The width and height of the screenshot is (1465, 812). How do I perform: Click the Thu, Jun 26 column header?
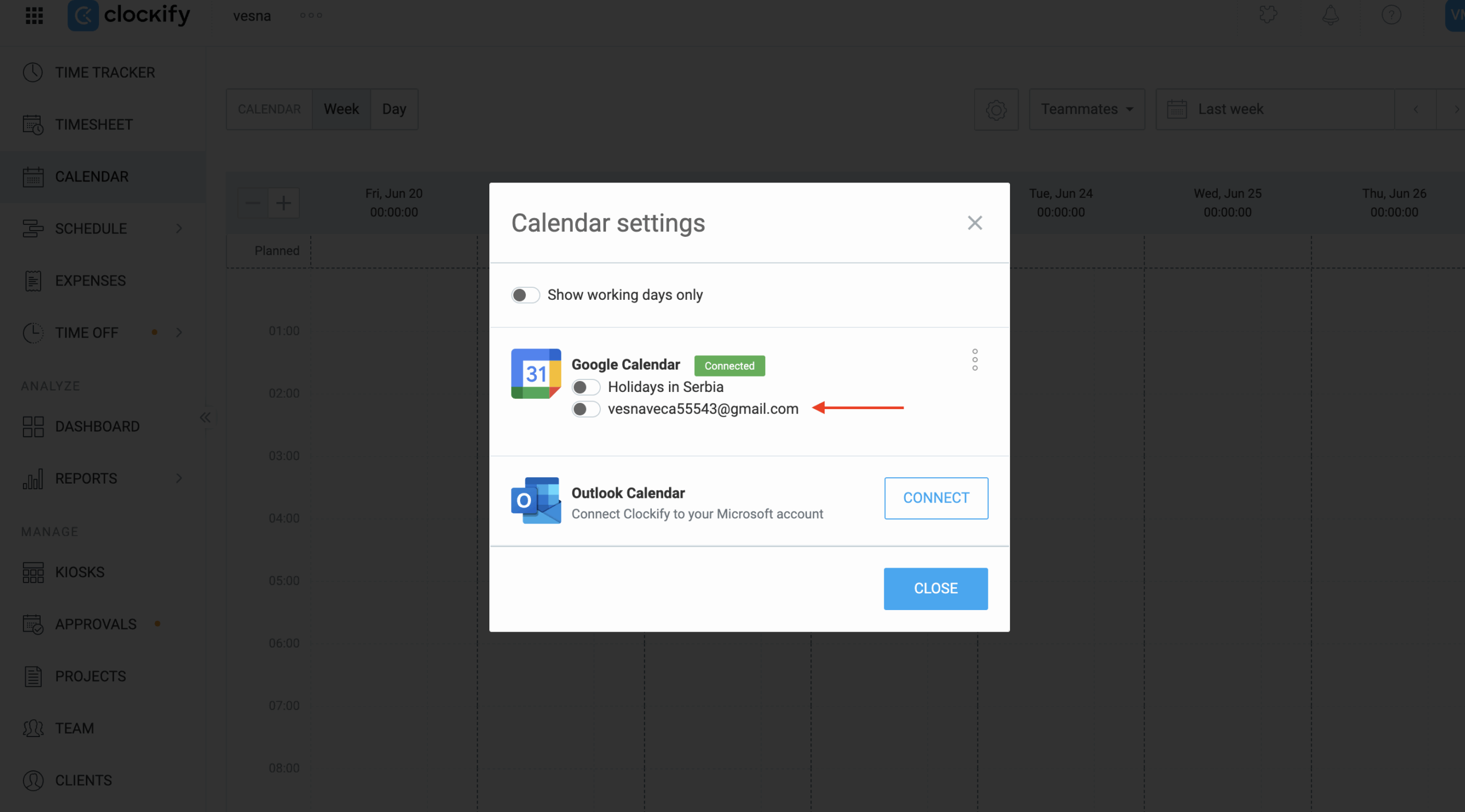pyautogui.click(x=1394, y=203)
